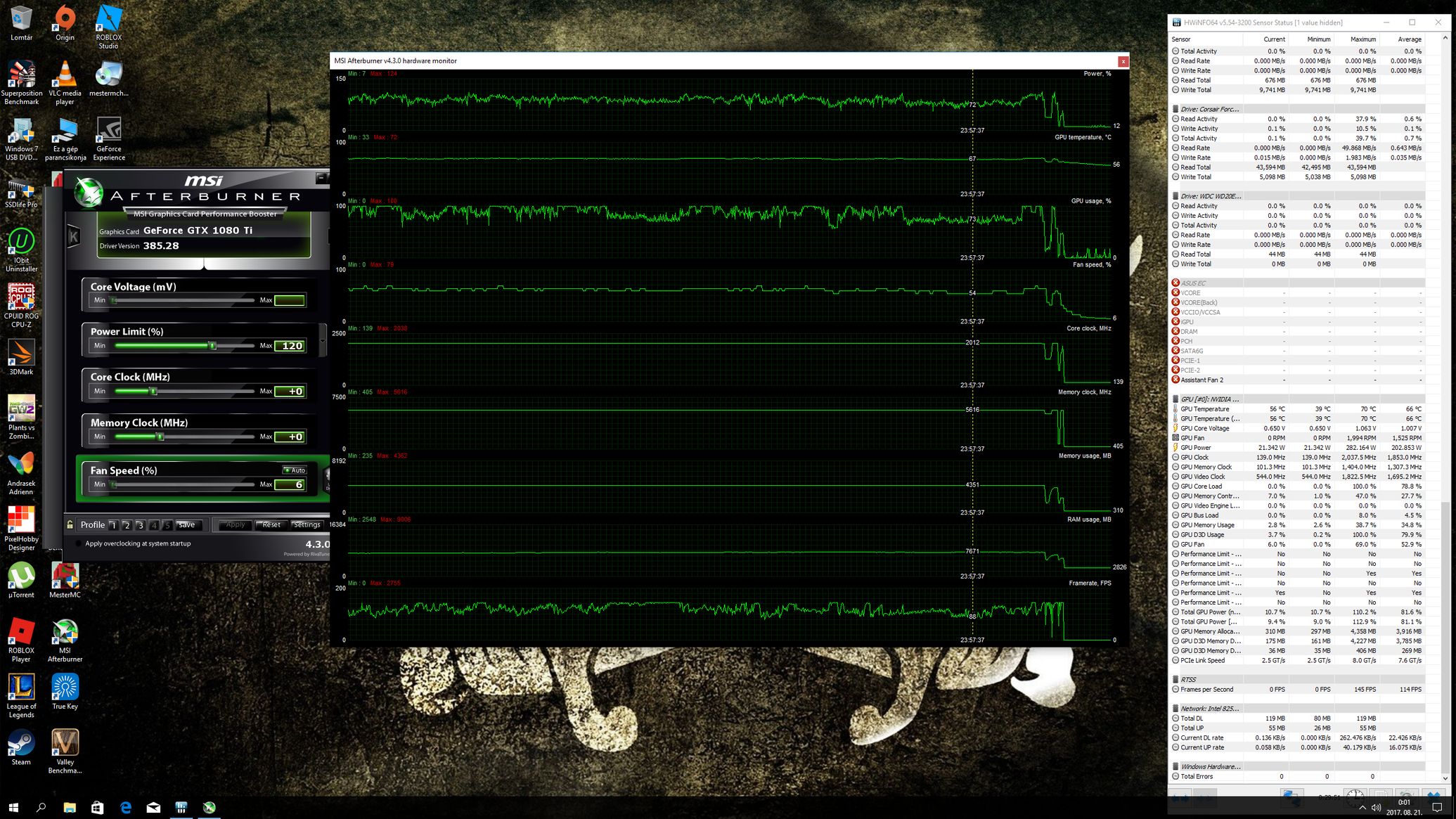The width and height of the screenshot is (1456, 819).
Task: Select the Superposition Benchmark desktop icon
Action: click(x=21, y=82)
